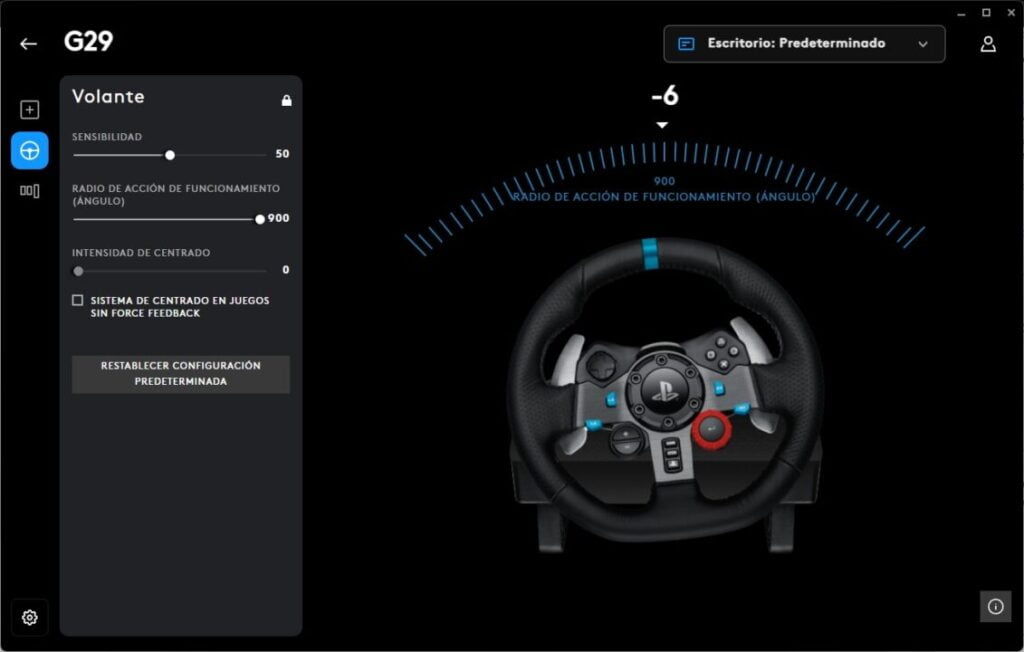Select the steering wheel tab in sidebar
1024x652 pixels.
point(29,151)
